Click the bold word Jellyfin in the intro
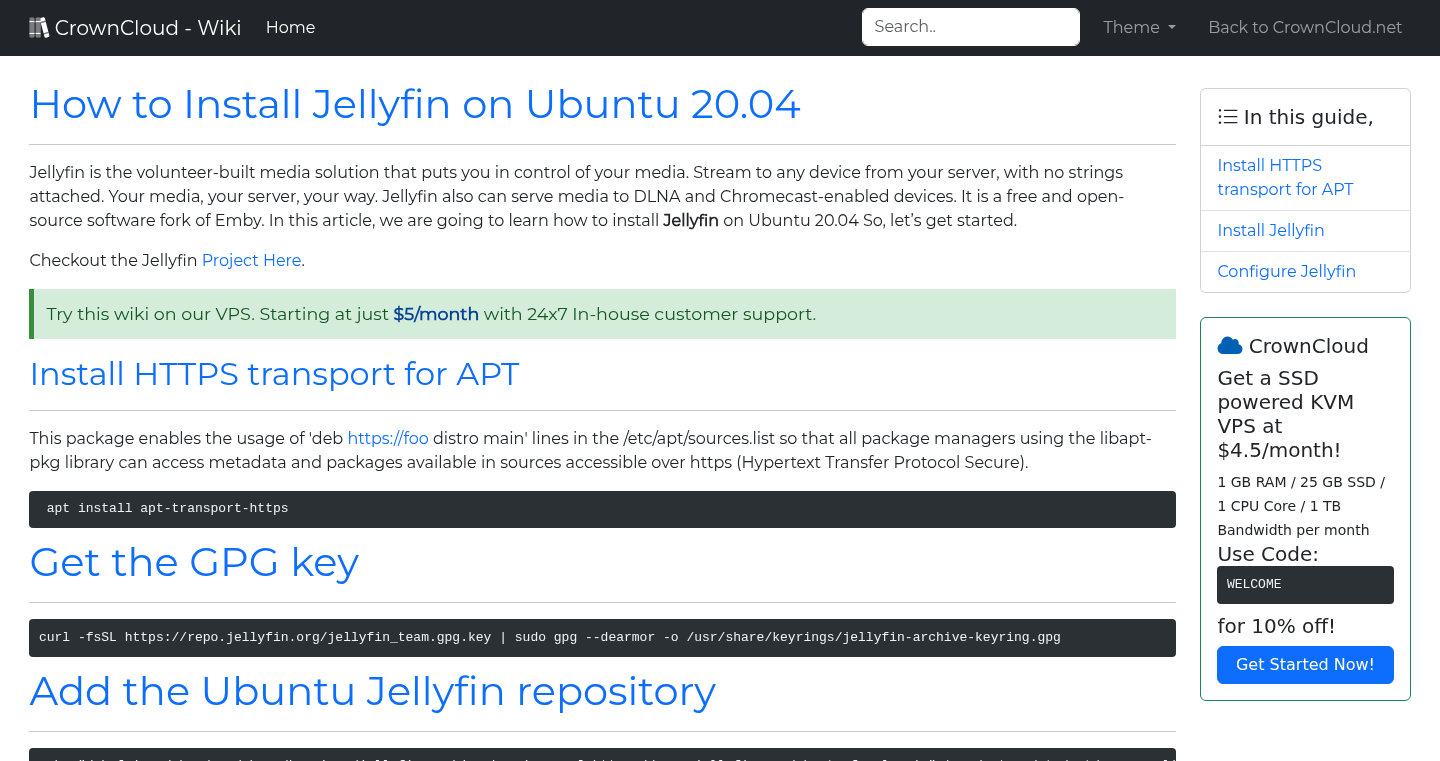Image resolution: width=1440 pixels, height=761 pixels. click(691, 220)
